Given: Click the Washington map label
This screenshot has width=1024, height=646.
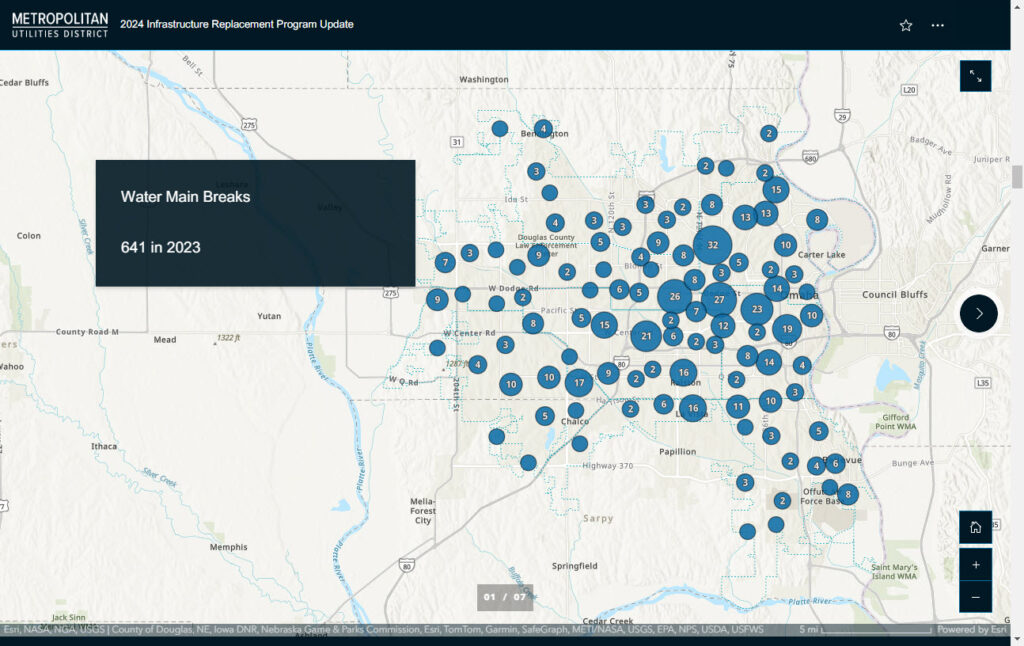Looking at the screenshot, I should (483, 79).
